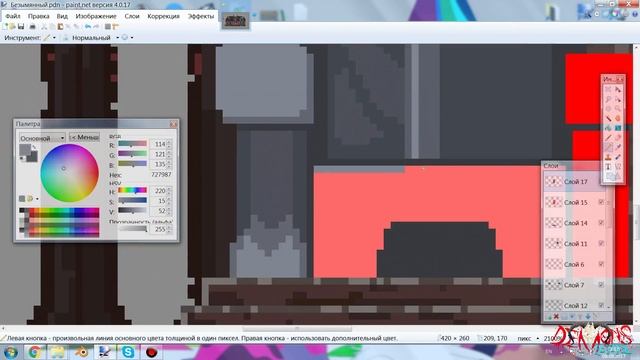
Task: Click the Open file toolbar icon
Action: click(x=12, y=27)
